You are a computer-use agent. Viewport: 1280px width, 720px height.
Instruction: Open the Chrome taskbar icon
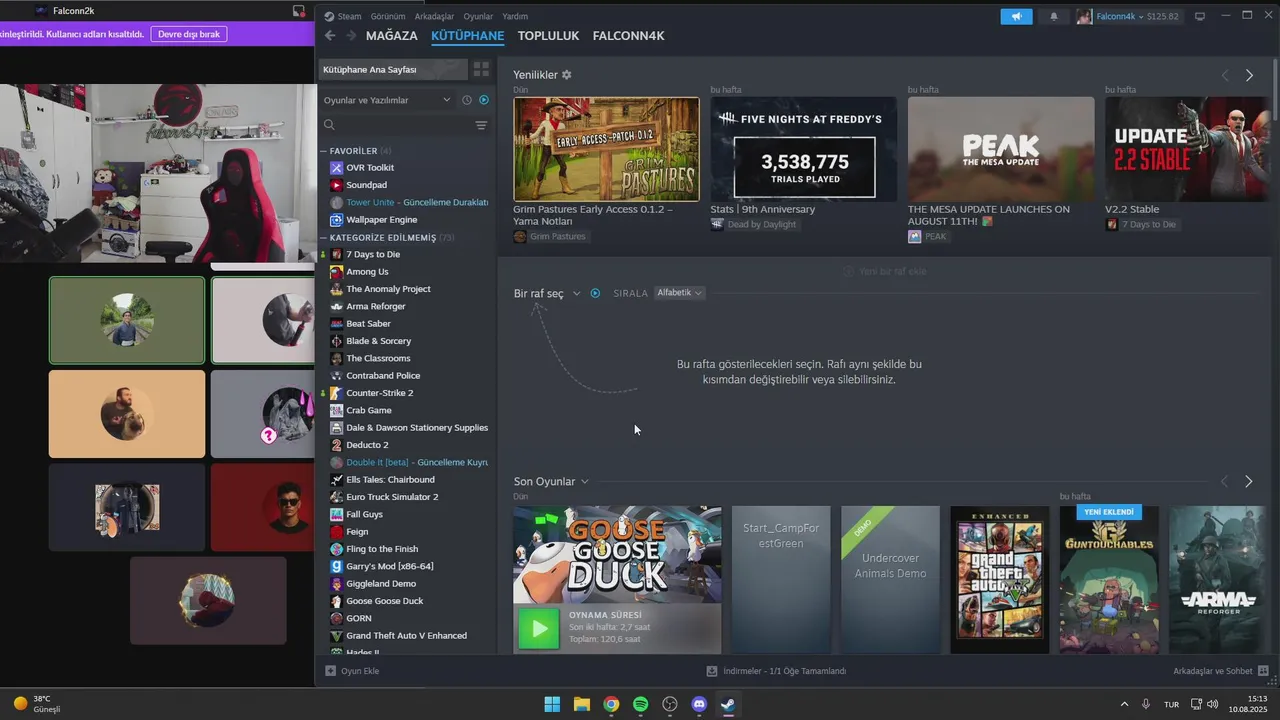click(611, 704)
